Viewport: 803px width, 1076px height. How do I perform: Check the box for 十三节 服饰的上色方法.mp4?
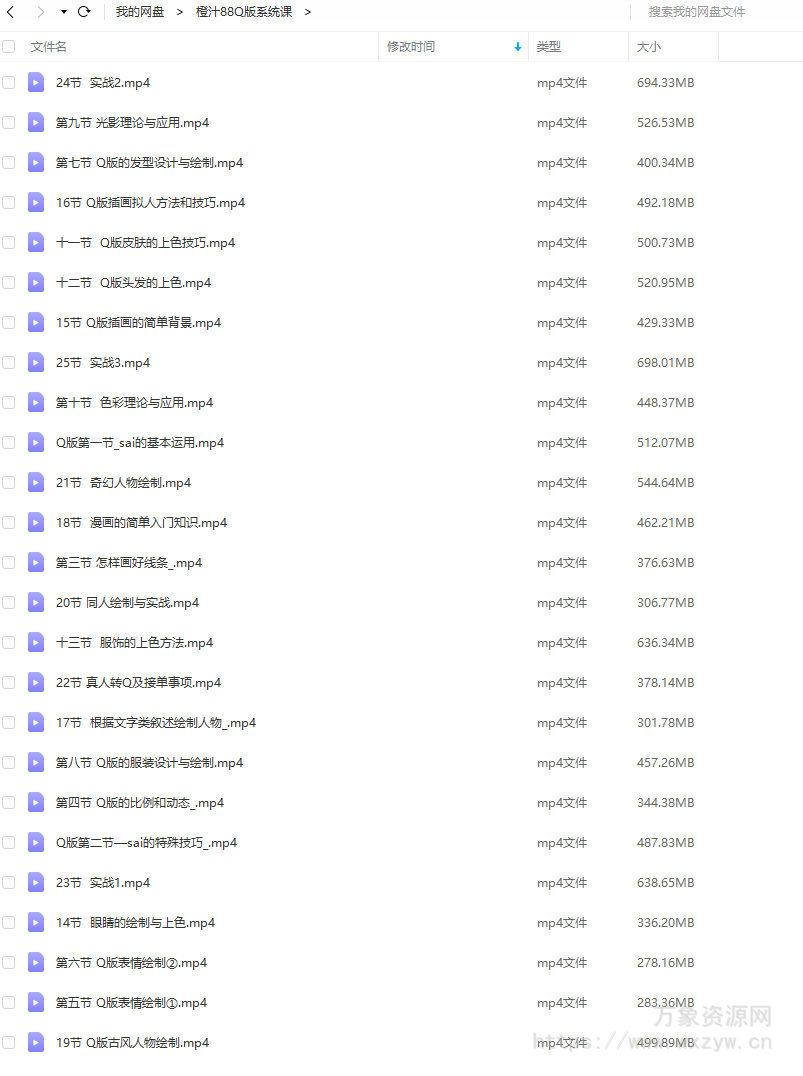click(9, 642)
